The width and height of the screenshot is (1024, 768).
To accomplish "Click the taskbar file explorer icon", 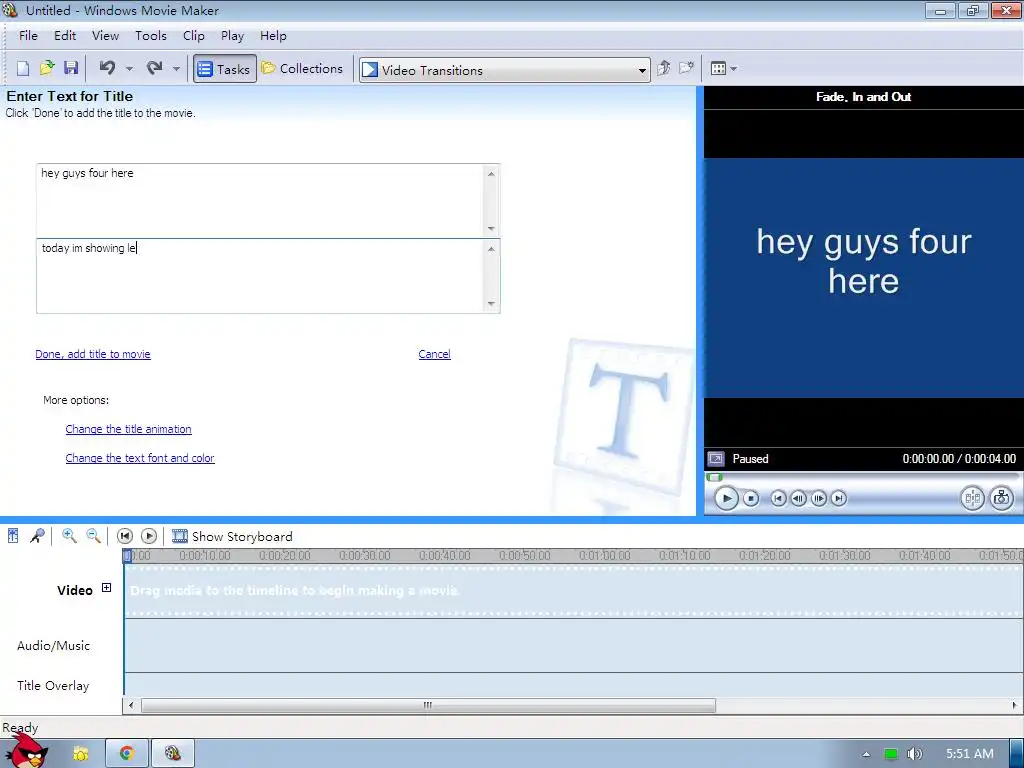I will click(x=80, y=754).
